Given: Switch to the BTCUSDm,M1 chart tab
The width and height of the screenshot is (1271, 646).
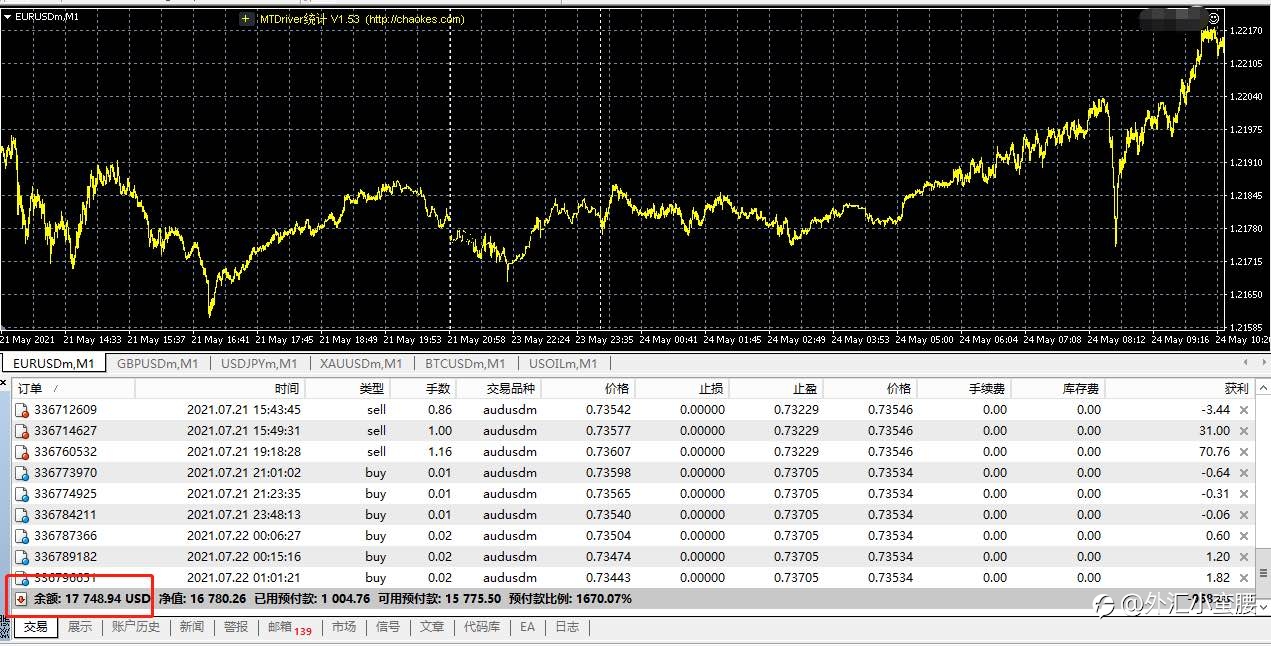Looking at the screenshot, I should click(x=464, y=364).
